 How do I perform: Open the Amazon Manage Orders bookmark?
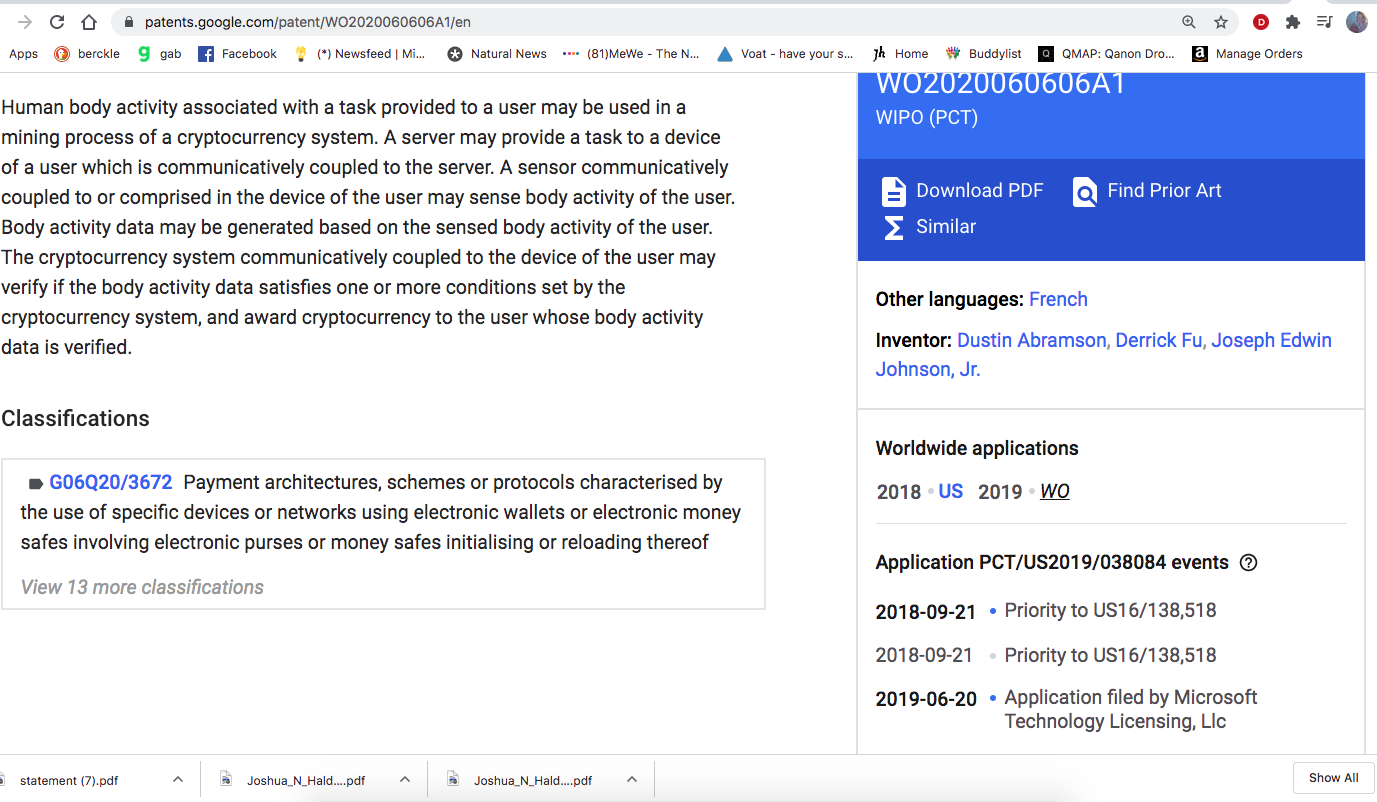tap(1248, 54)
